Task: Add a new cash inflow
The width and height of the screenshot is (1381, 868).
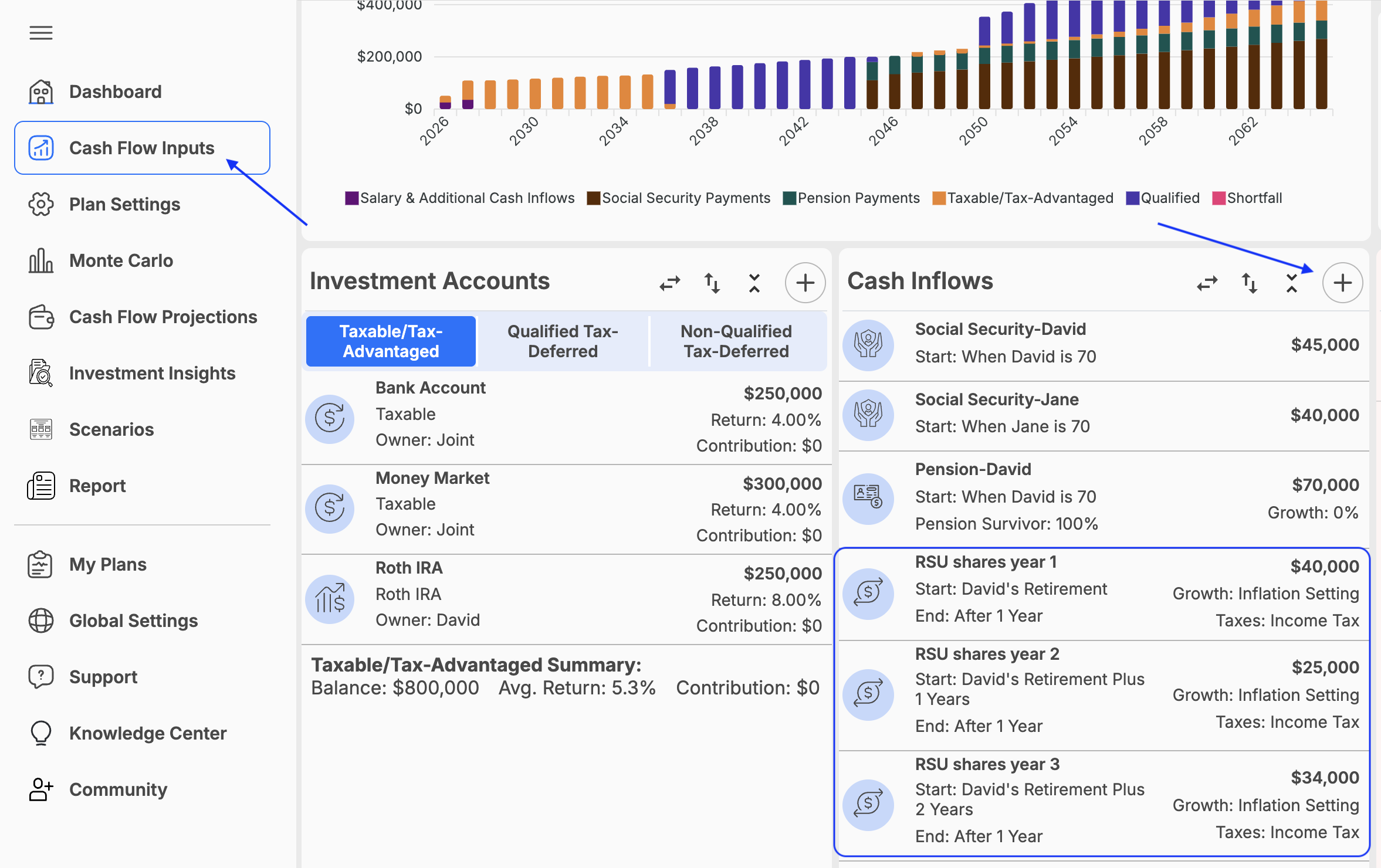Action: pyautogui.click(x=1342, y=283)
